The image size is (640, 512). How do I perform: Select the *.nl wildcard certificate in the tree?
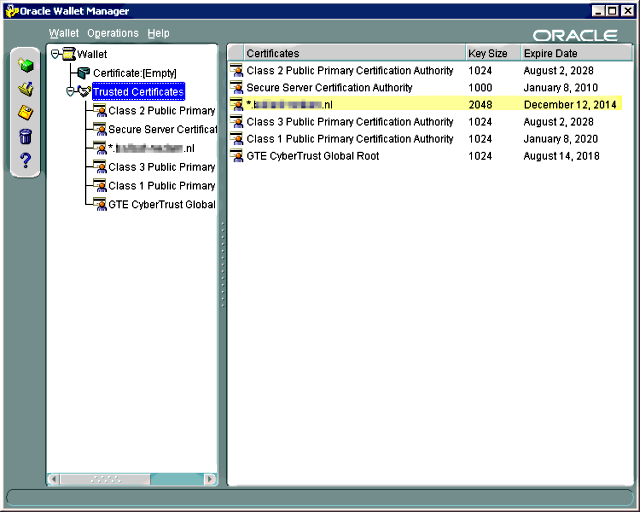[151, 148]
